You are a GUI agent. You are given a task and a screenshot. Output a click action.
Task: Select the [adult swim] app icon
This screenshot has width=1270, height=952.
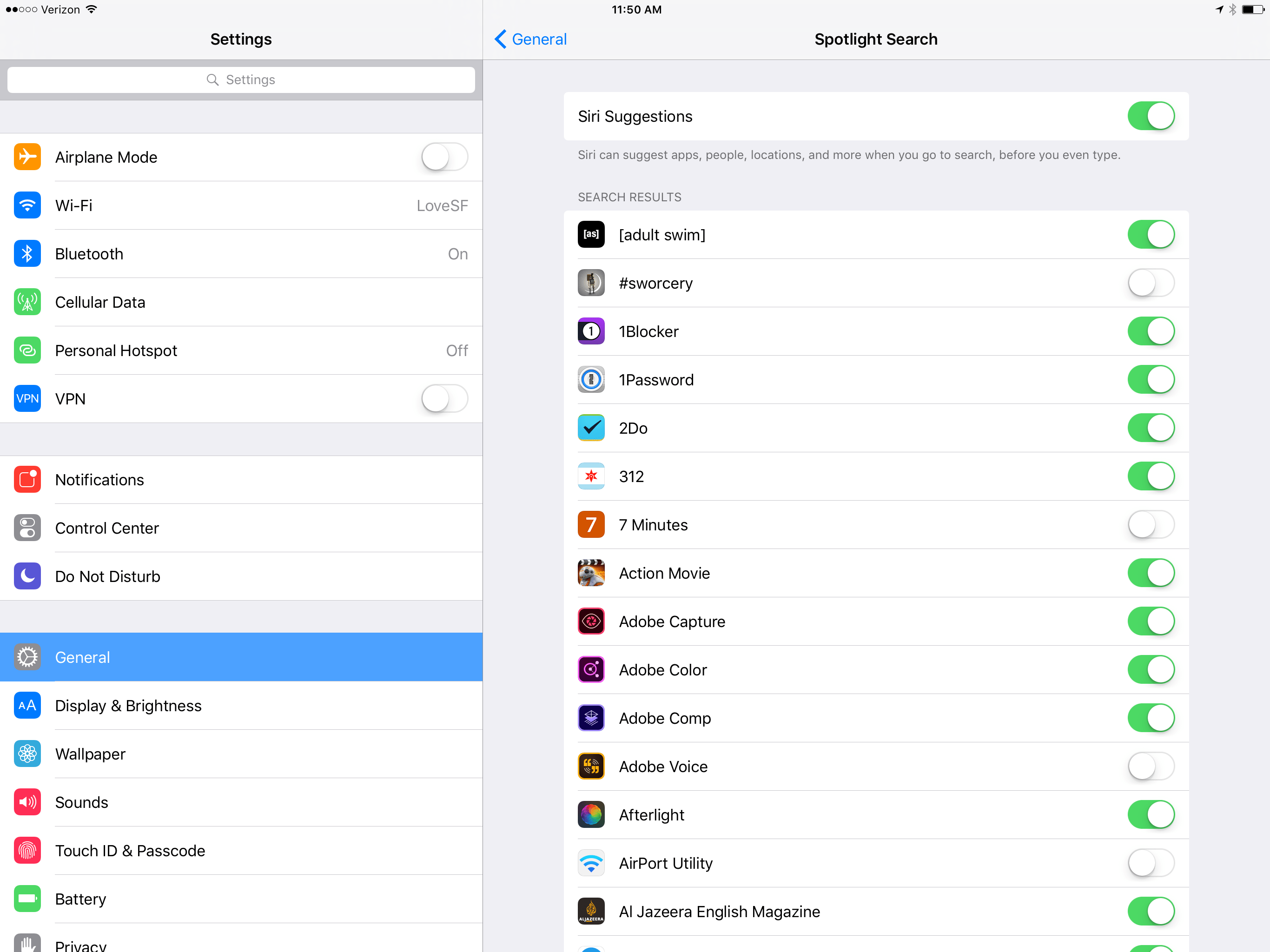[591, 234]
